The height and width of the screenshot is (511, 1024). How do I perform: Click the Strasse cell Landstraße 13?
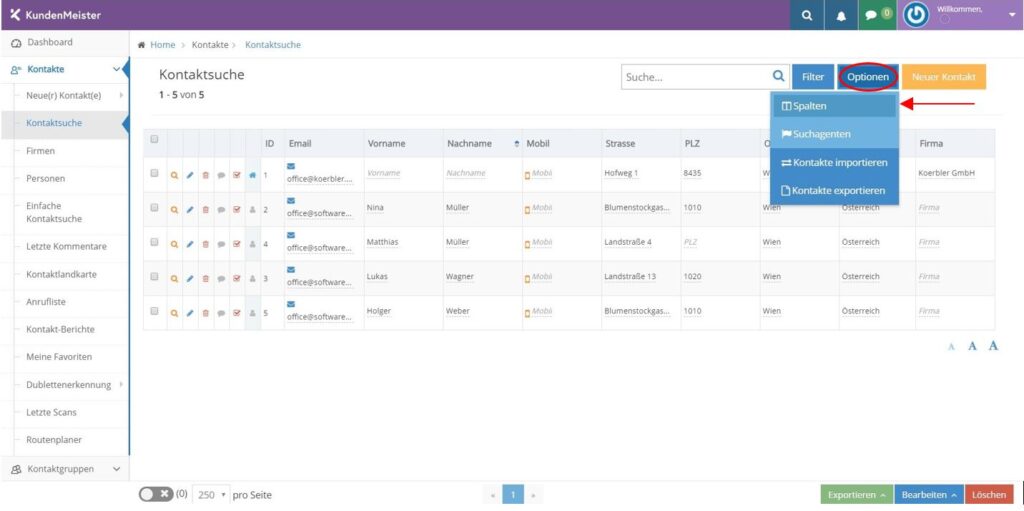(x=630, y=276)
